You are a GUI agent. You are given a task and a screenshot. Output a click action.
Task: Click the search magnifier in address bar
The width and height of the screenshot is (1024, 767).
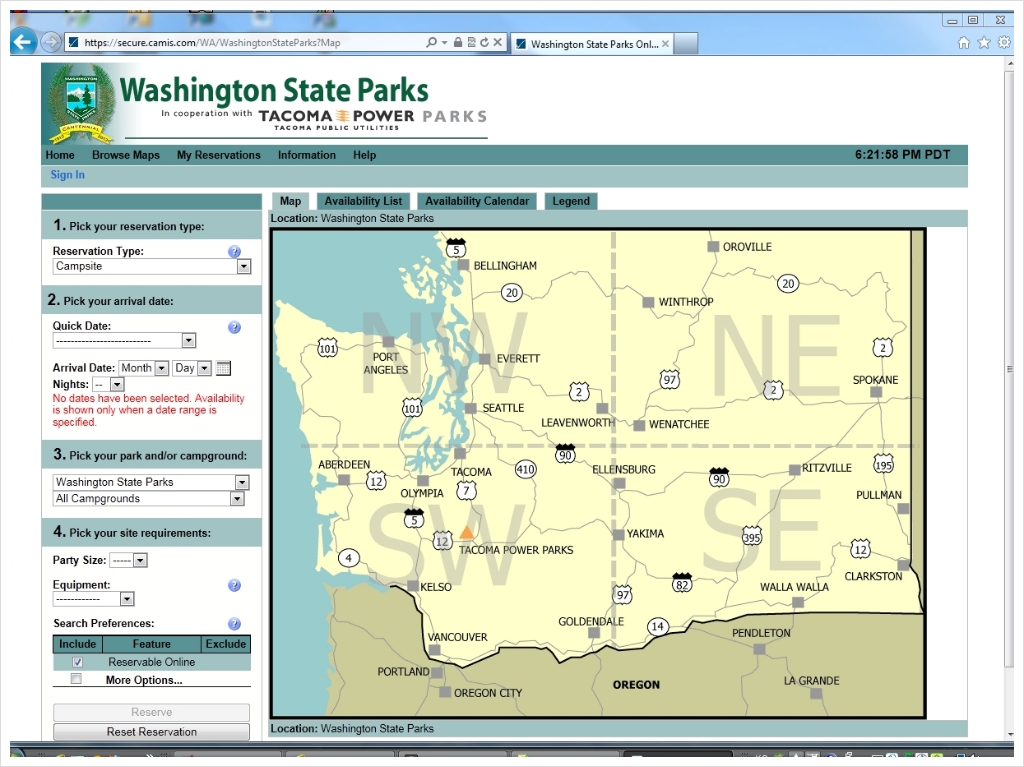coord(432,42)
